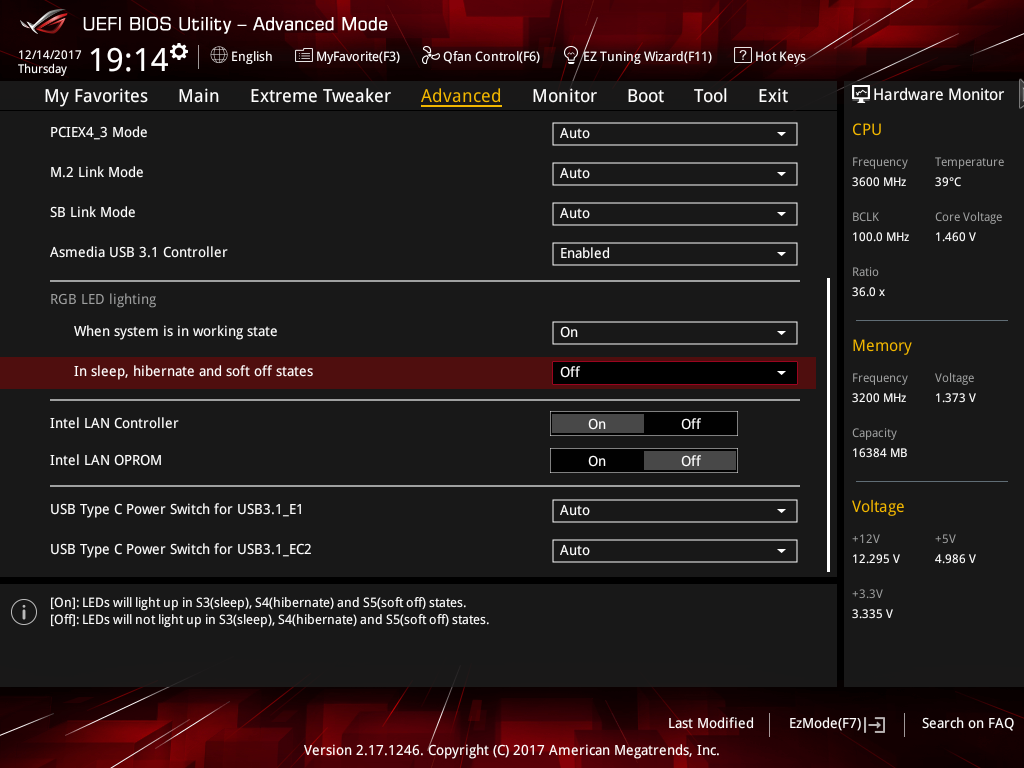Click the EzMode exit arrow icon

(x=876, y=724)
